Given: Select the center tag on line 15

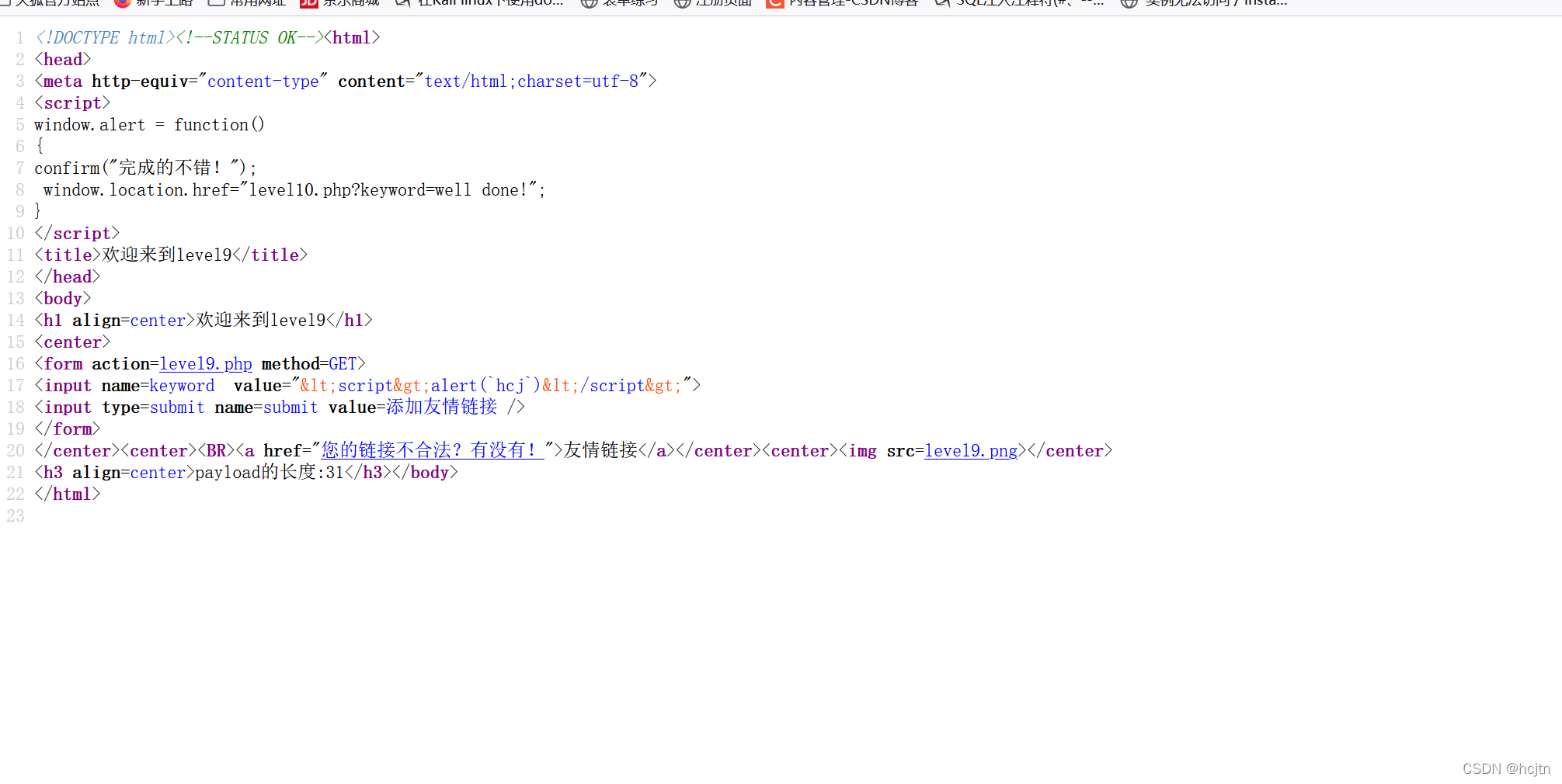Looking at the screenshot, I should tap(72, 342).
